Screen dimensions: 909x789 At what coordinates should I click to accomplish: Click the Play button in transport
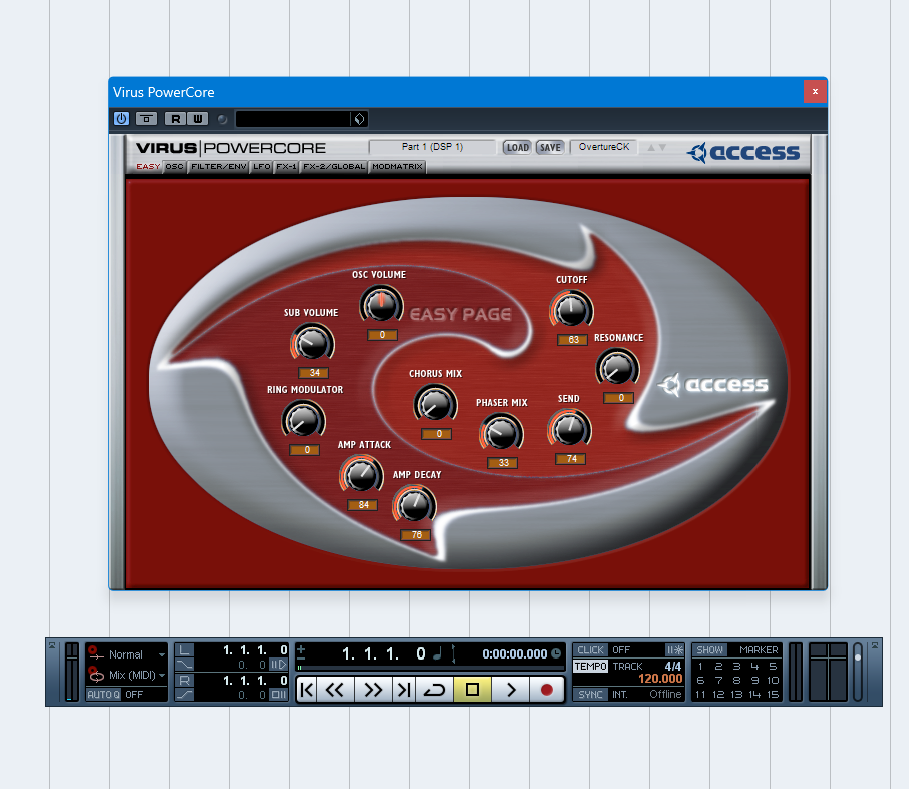point(510,690)
